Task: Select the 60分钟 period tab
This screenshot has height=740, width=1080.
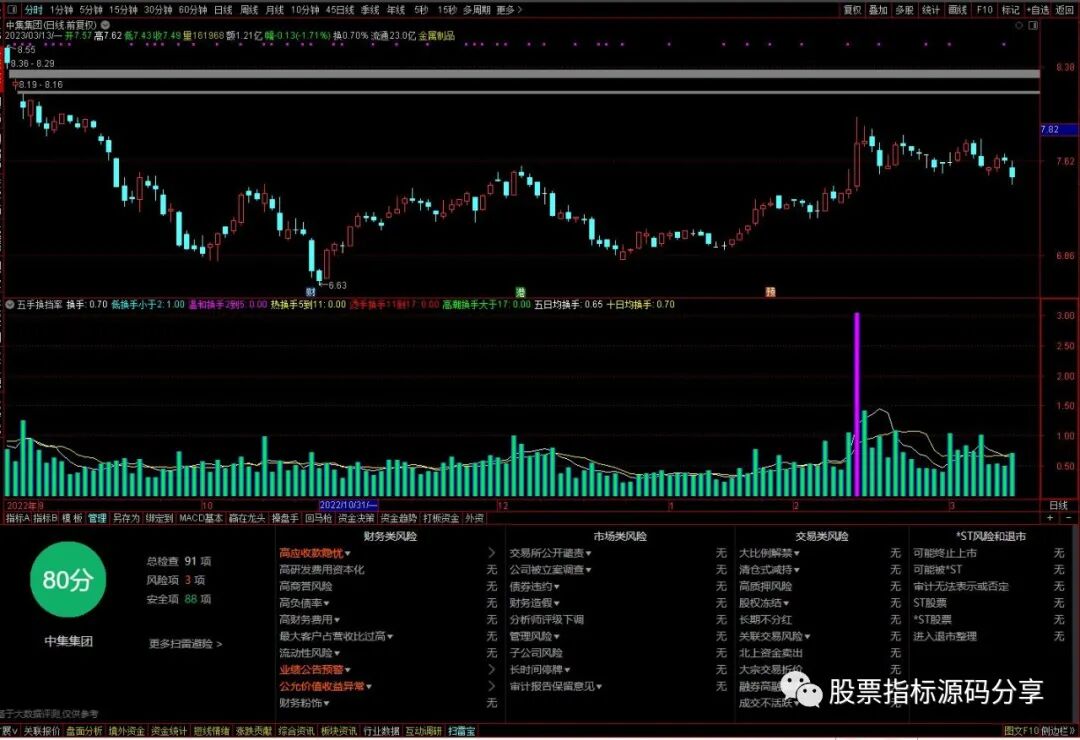Action: (192, 10)
